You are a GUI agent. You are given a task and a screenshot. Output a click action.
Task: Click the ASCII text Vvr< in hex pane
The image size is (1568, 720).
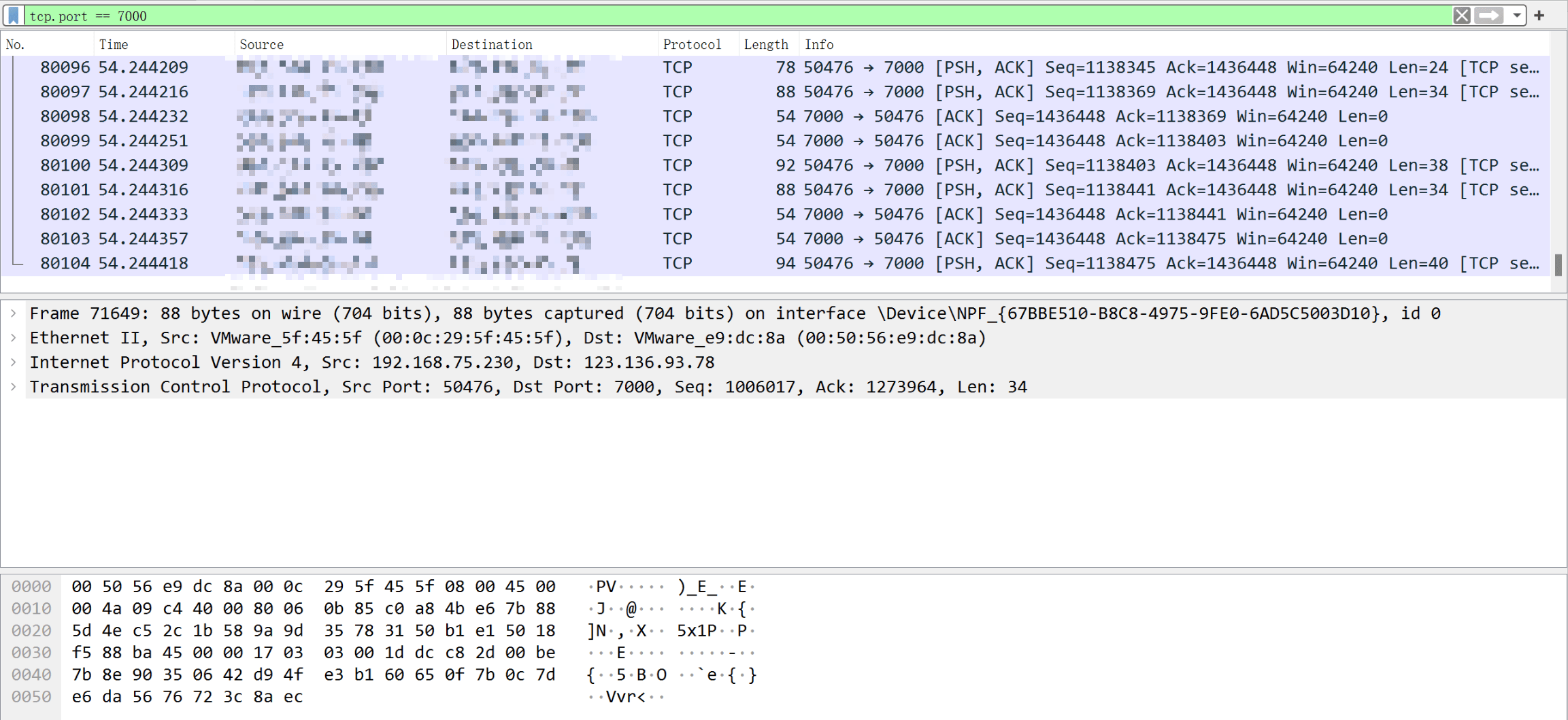click(x=626, y=697)
